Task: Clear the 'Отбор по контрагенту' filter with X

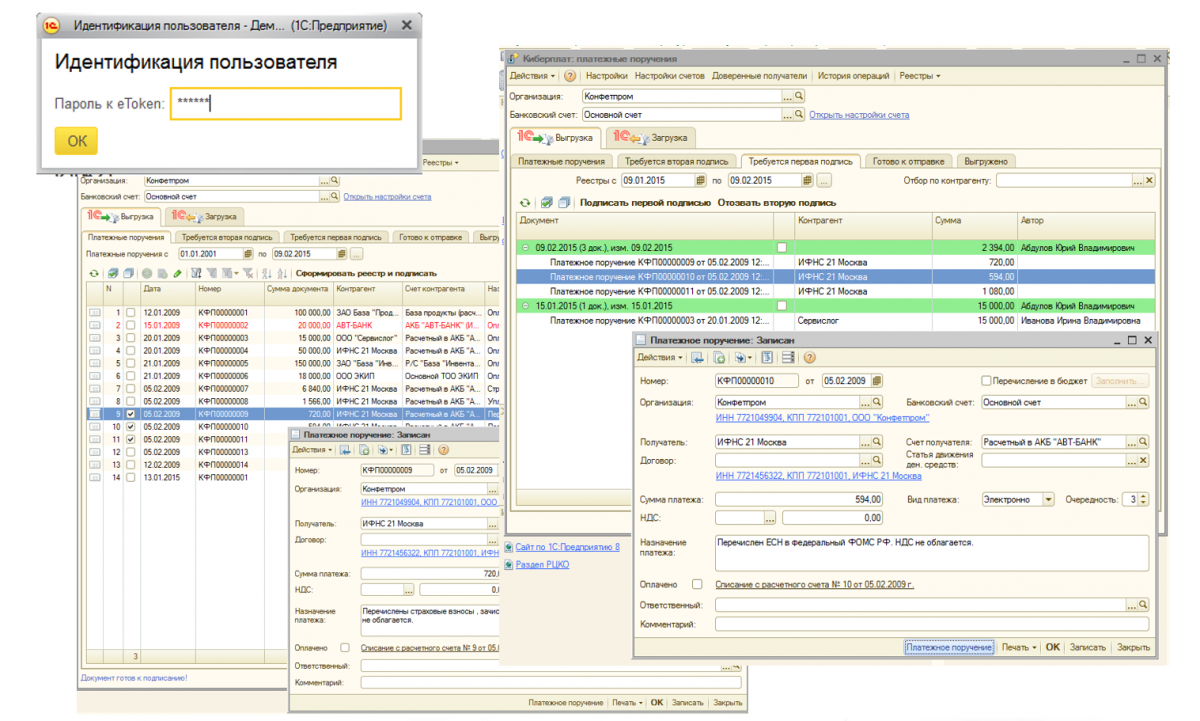Action: click(1148, 181)
